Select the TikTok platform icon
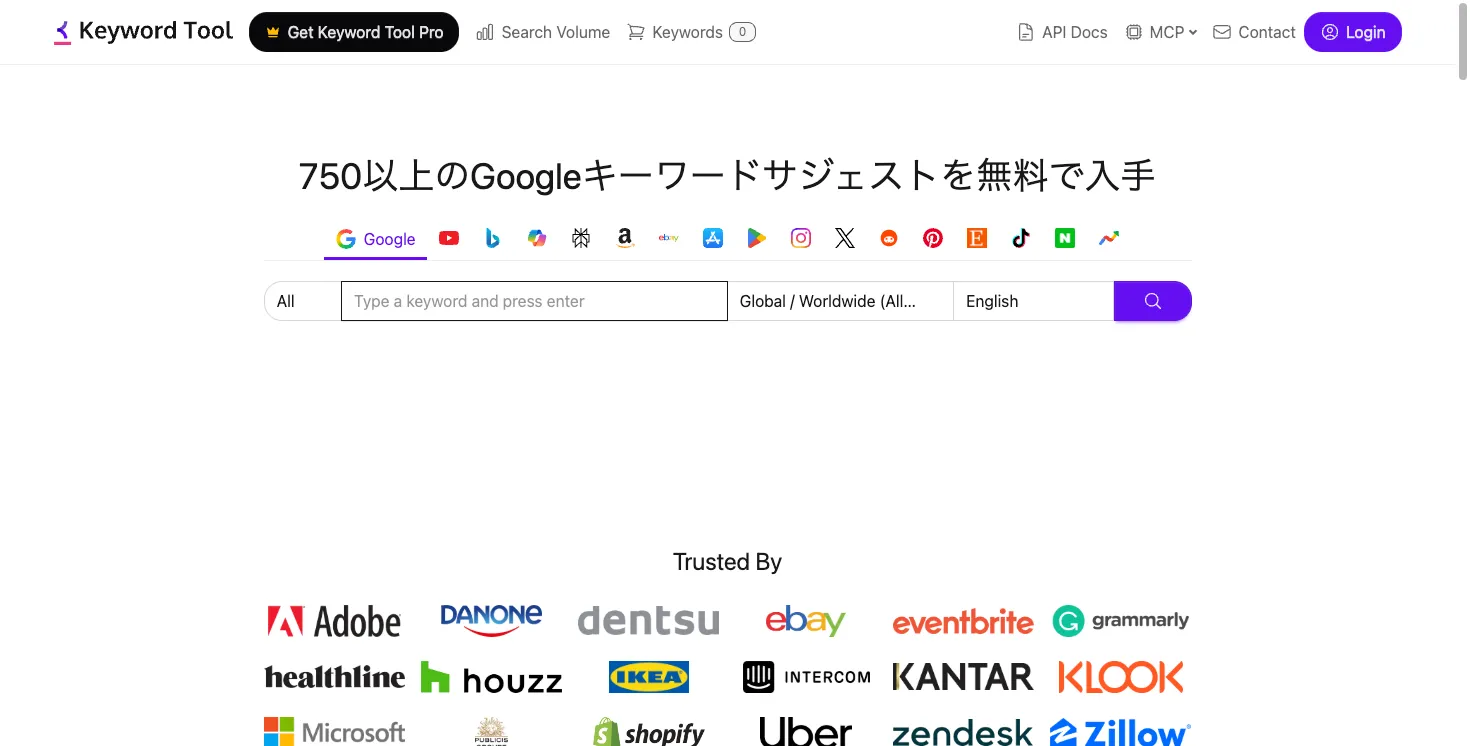Screen dimensions: 1470x746 pyautogui.click(x=1021, y=238)
